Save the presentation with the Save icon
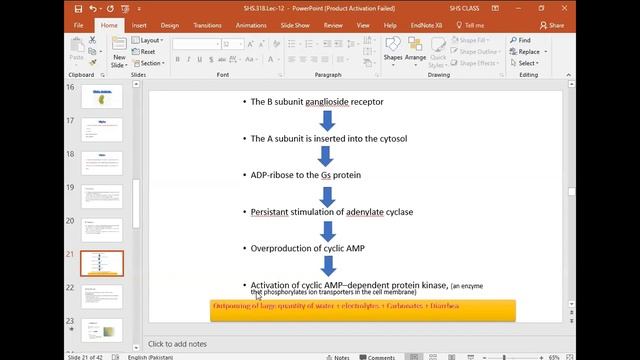The image size is (640, 360). pos(78,9)
